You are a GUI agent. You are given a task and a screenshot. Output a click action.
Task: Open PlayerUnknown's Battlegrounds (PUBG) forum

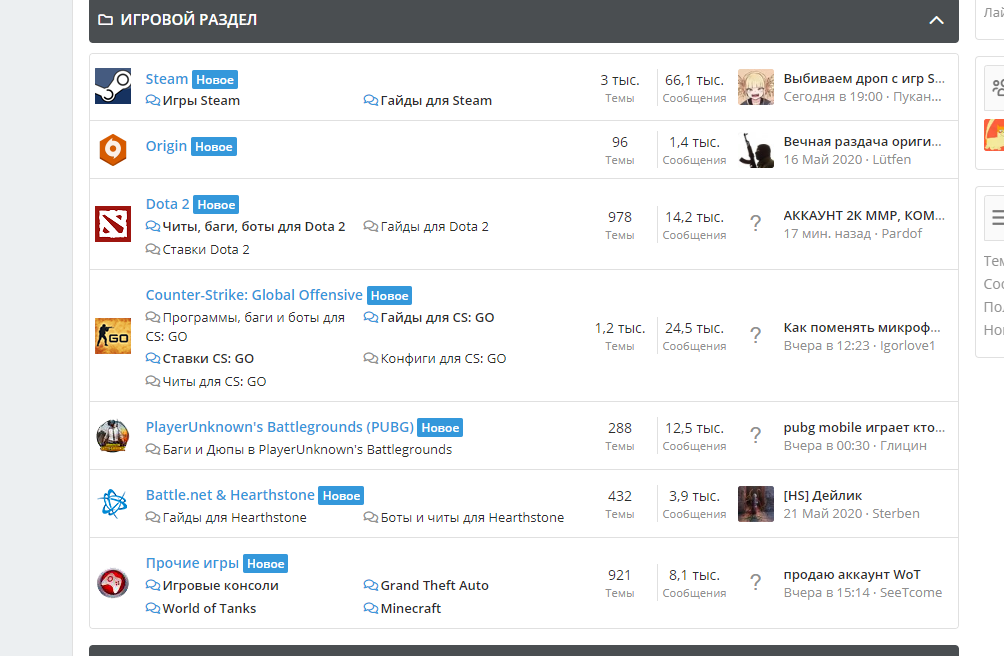(280, 427)
